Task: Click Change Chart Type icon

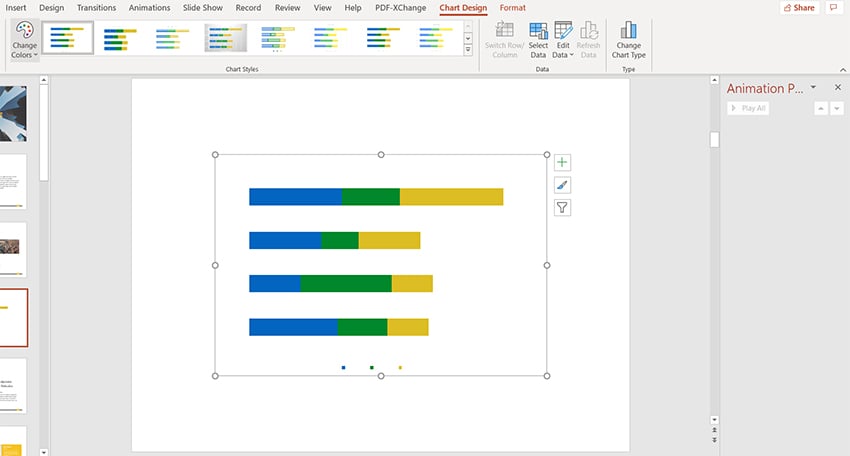Action: click(x=628, y=38)
